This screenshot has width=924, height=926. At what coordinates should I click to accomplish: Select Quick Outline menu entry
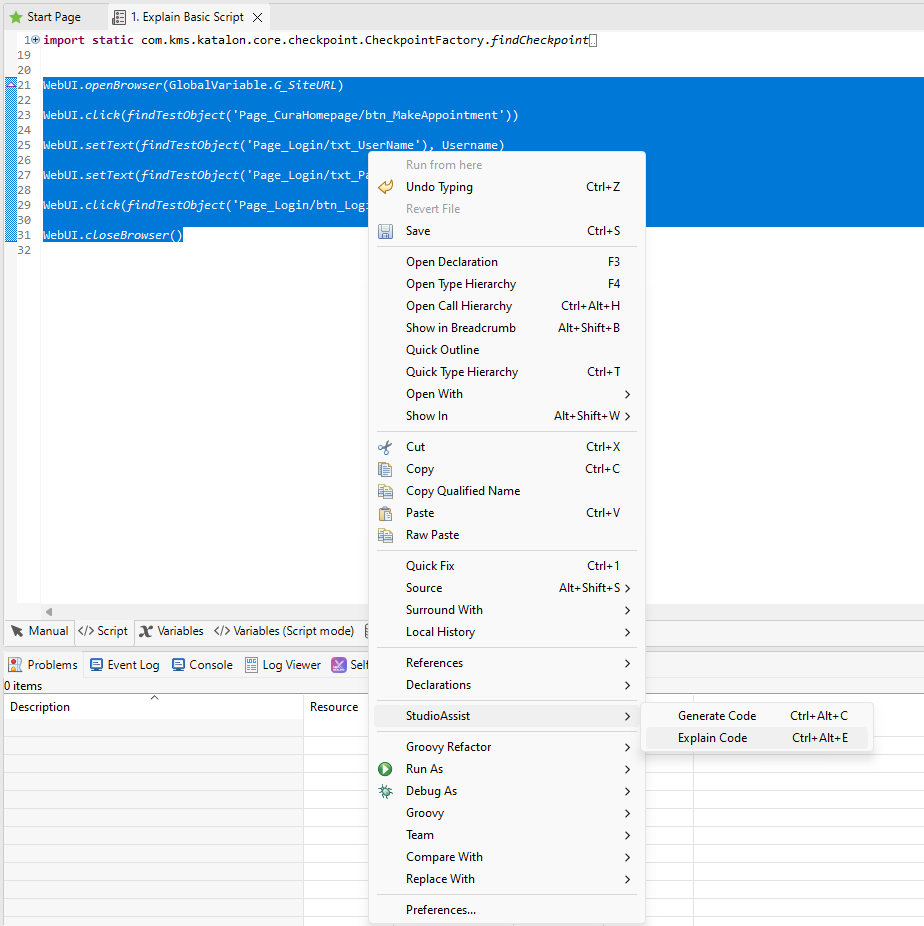[x=506, y=350]
